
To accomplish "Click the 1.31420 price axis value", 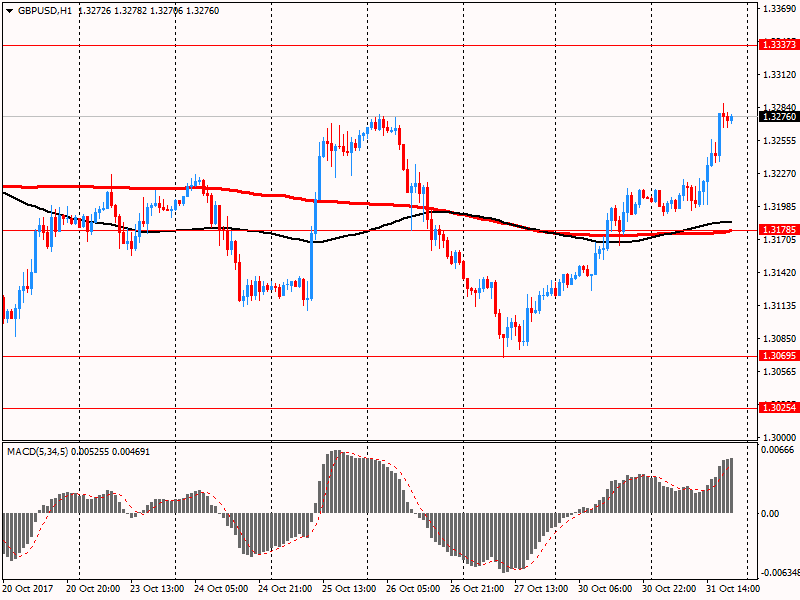I will click(779, 273).
